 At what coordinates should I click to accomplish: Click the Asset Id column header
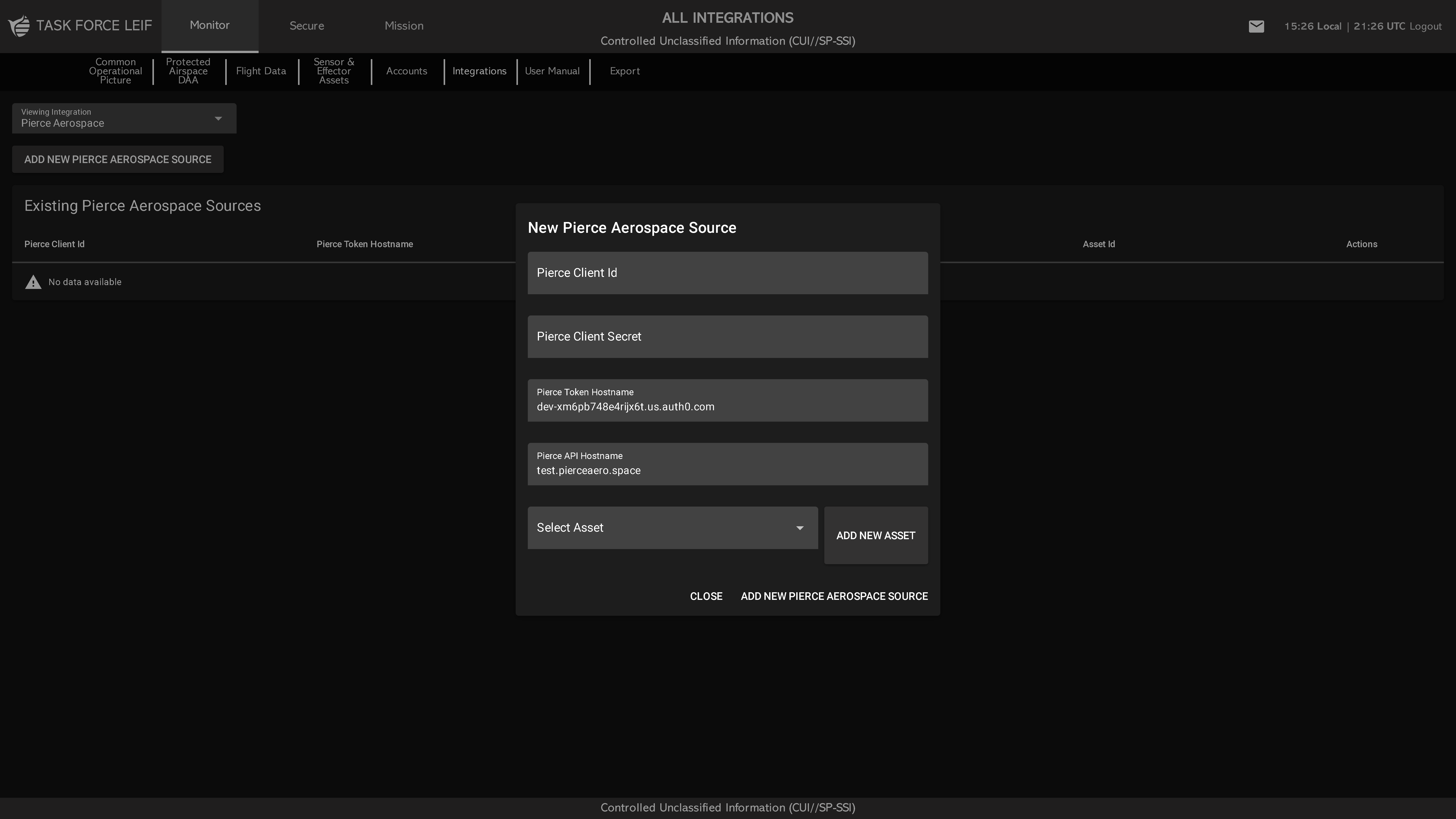click(1099, 244)
